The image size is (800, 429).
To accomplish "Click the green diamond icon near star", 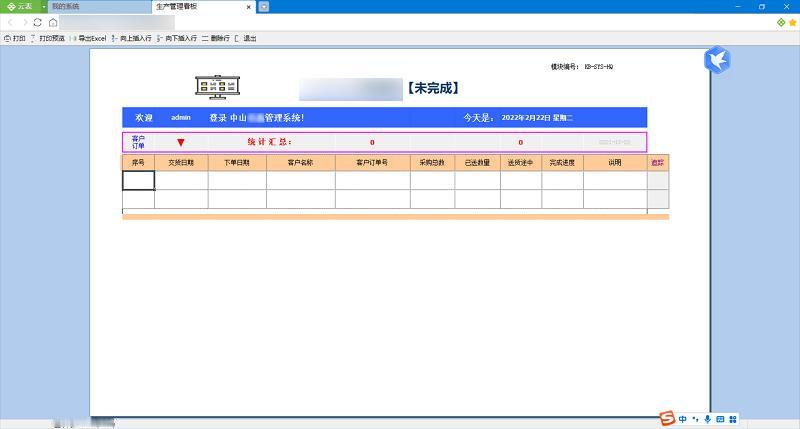I will (781, 22).
